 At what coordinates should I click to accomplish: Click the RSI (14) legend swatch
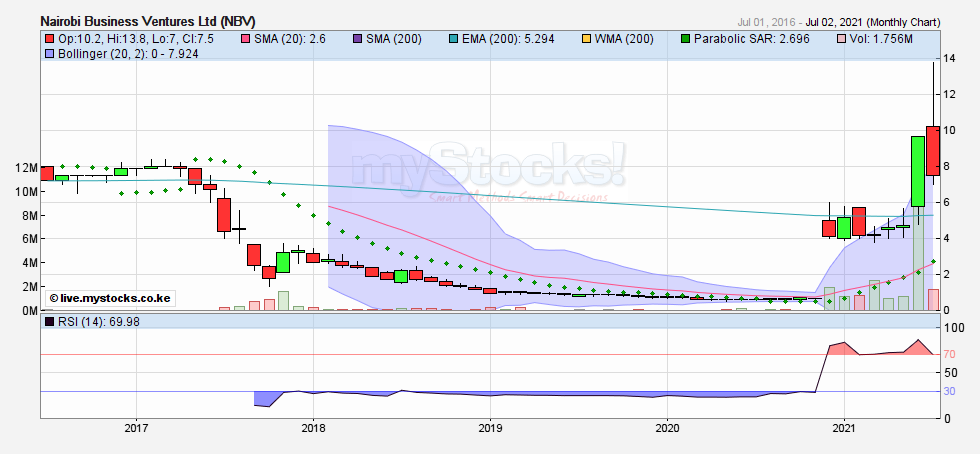[x=48, y=321]
